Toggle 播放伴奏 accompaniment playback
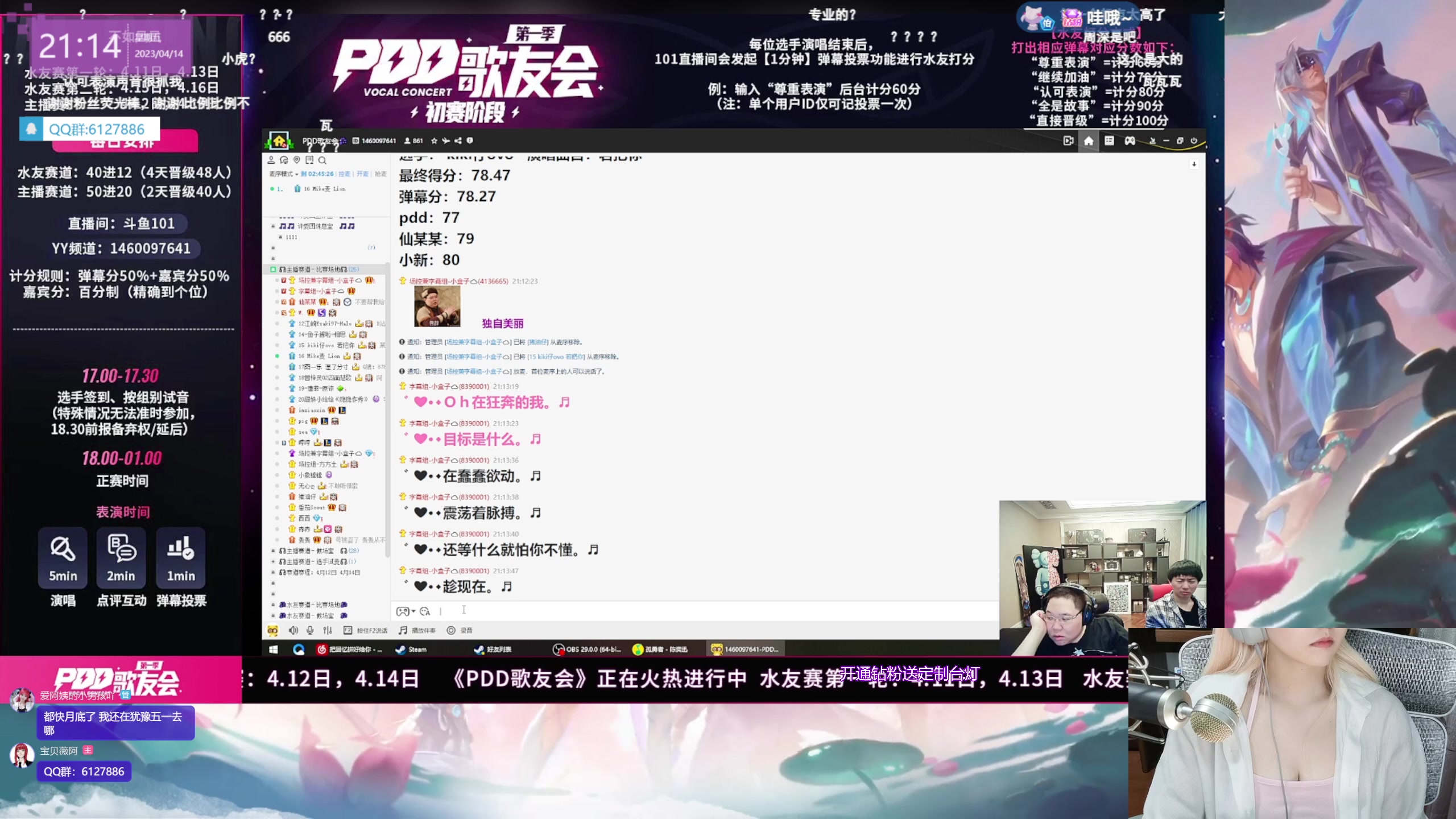Screen dimensions: 1456x819 tap(416, 630)
